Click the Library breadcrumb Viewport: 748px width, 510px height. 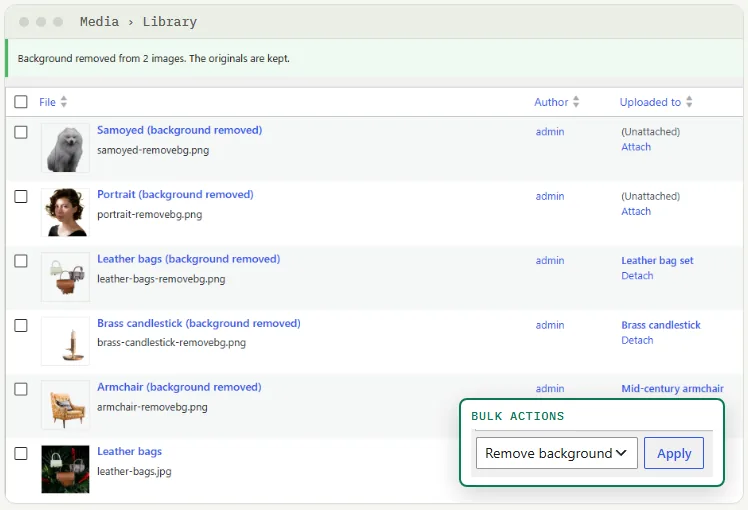170,22
